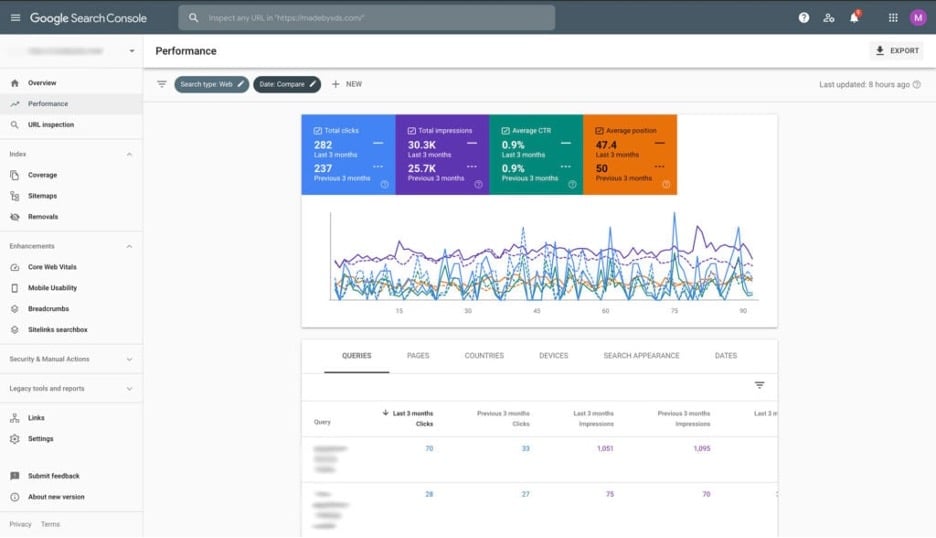The image size is (936, 538).
Task: Toggle the Total clicks metric card
Action: pos(348,155)
